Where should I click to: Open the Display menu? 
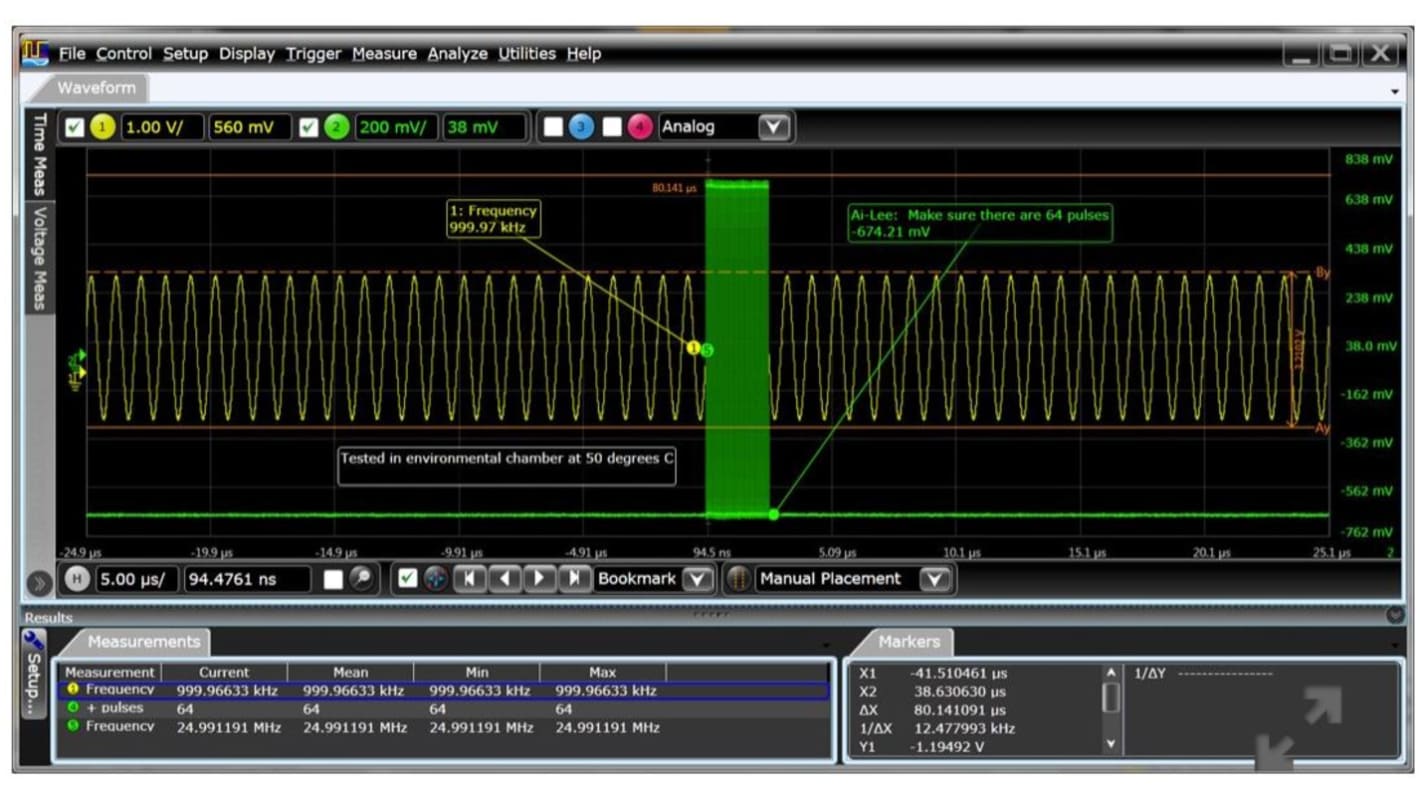tap(247, 54)
